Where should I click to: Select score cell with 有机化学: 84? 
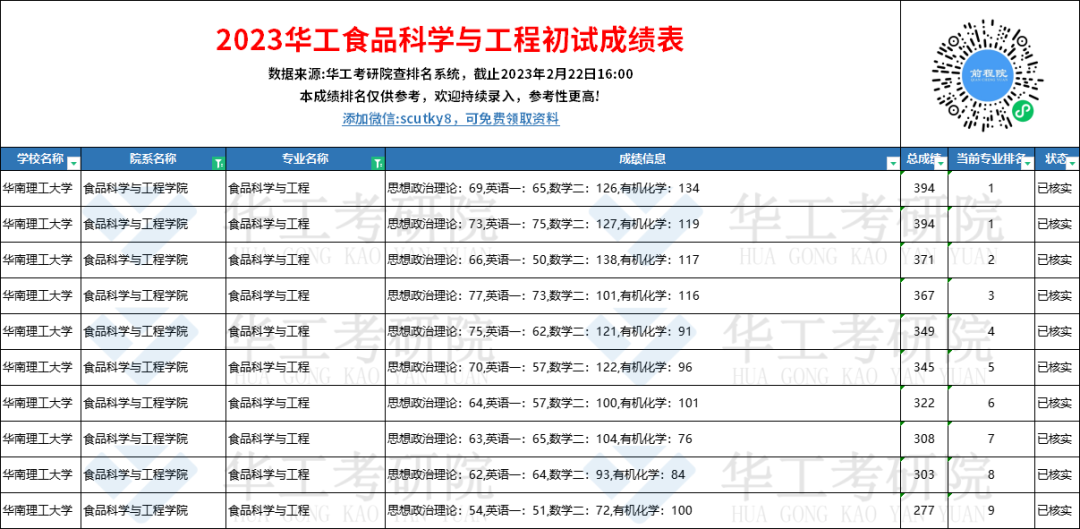(643, 475)
